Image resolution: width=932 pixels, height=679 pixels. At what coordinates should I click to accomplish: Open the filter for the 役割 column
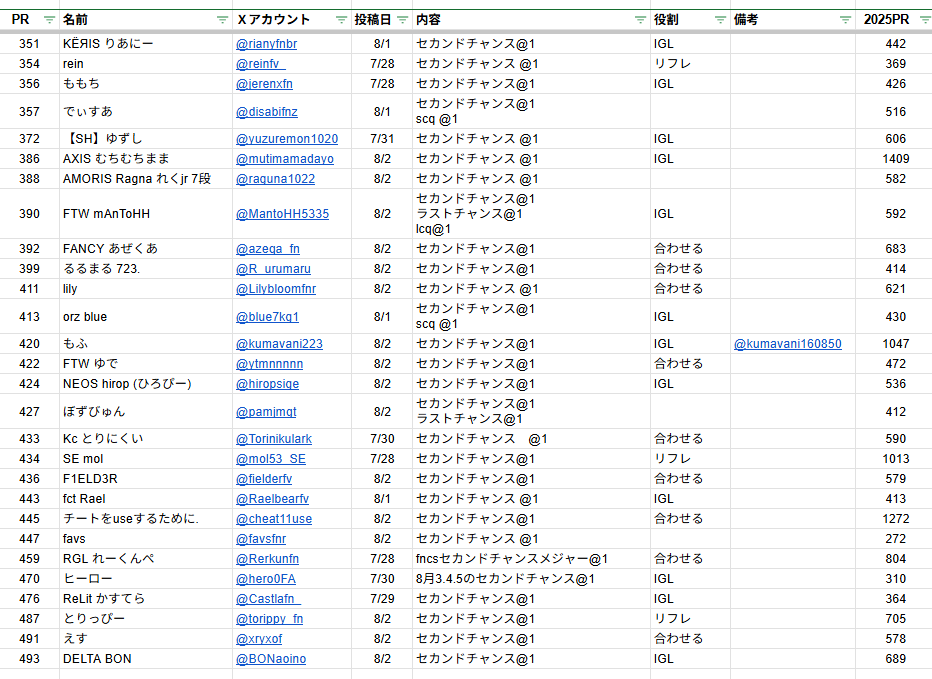point(720,20)
